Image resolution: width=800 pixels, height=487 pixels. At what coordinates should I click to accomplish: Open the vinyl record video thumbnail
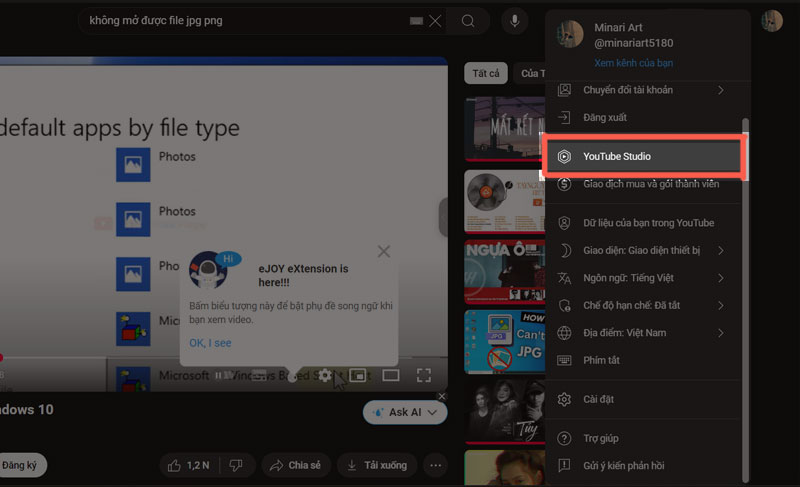(505, 202)
